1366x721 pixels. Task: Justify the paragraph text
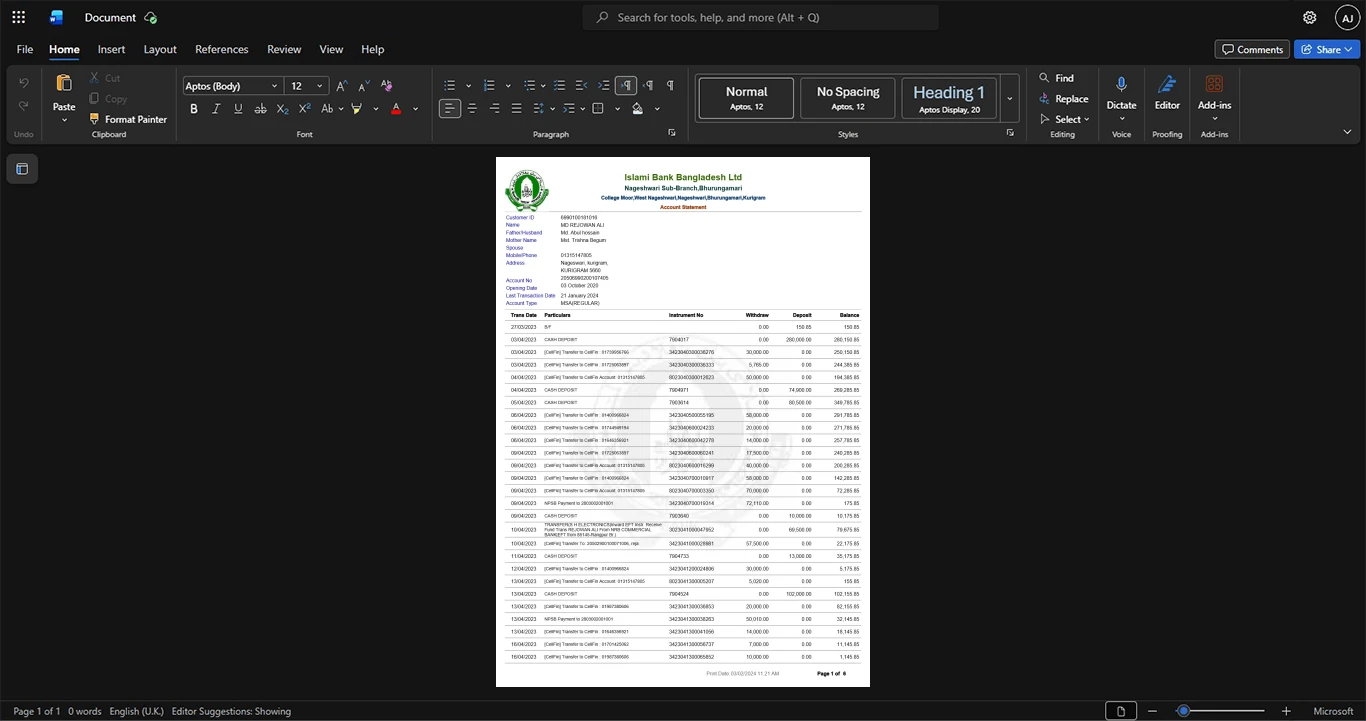tap(516, 108)
